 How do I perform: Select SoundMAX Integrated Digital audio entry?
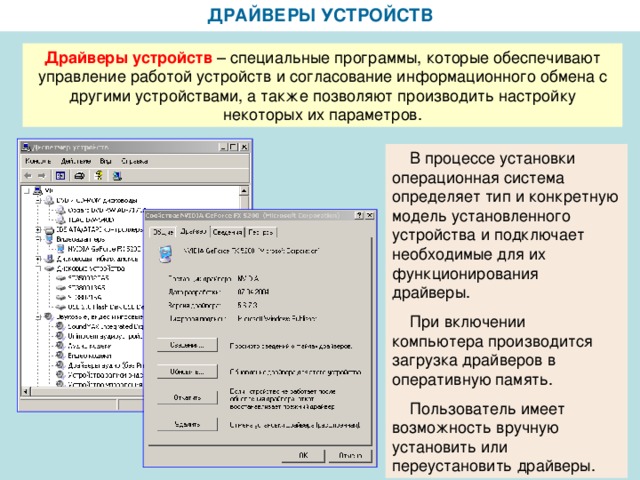click(x=105, y=327)
